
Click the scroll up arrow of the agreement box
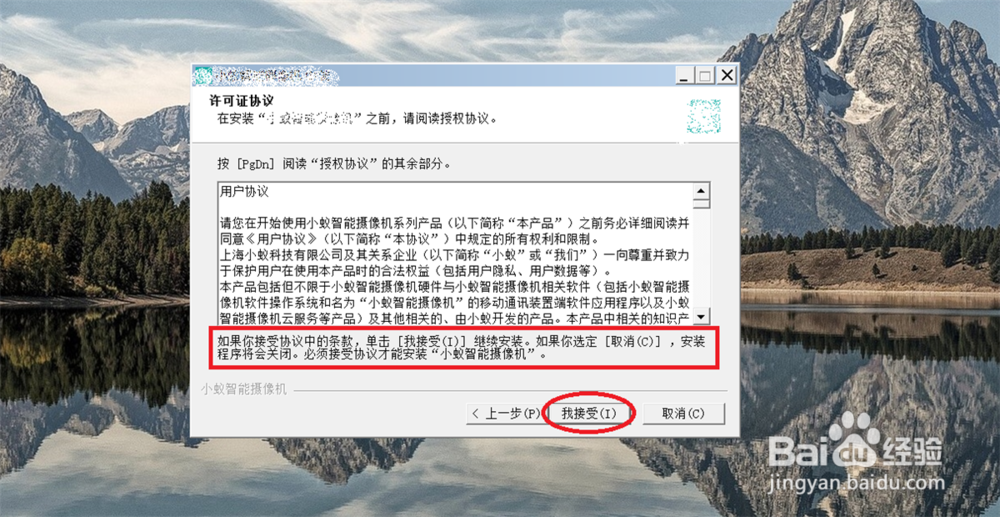pyautogui.click(x=702, y=191)
